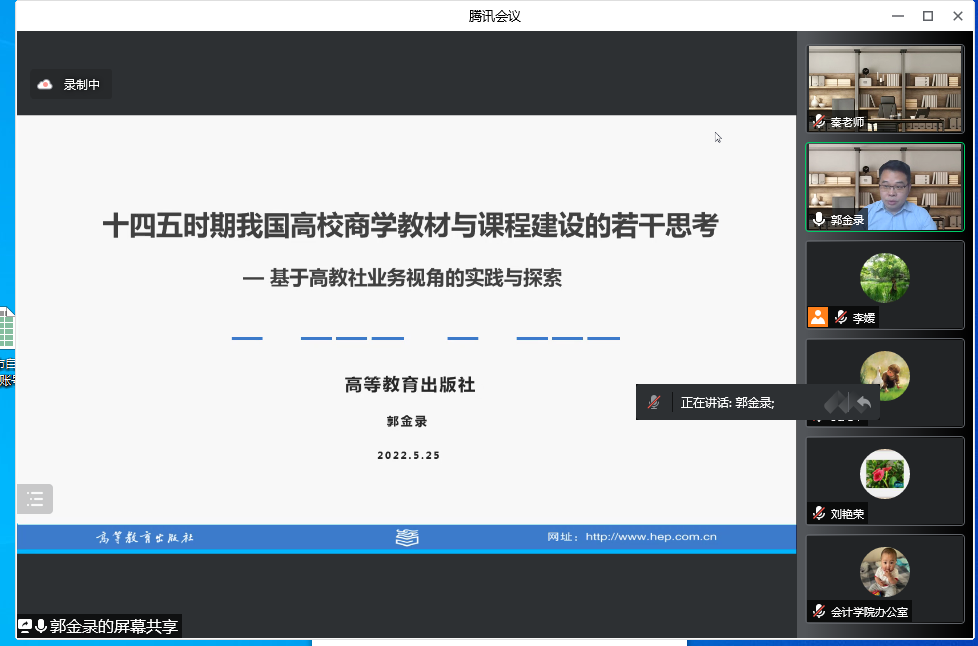
Task: Click the screen share icon for 郭金录
Action: [25, 626]
